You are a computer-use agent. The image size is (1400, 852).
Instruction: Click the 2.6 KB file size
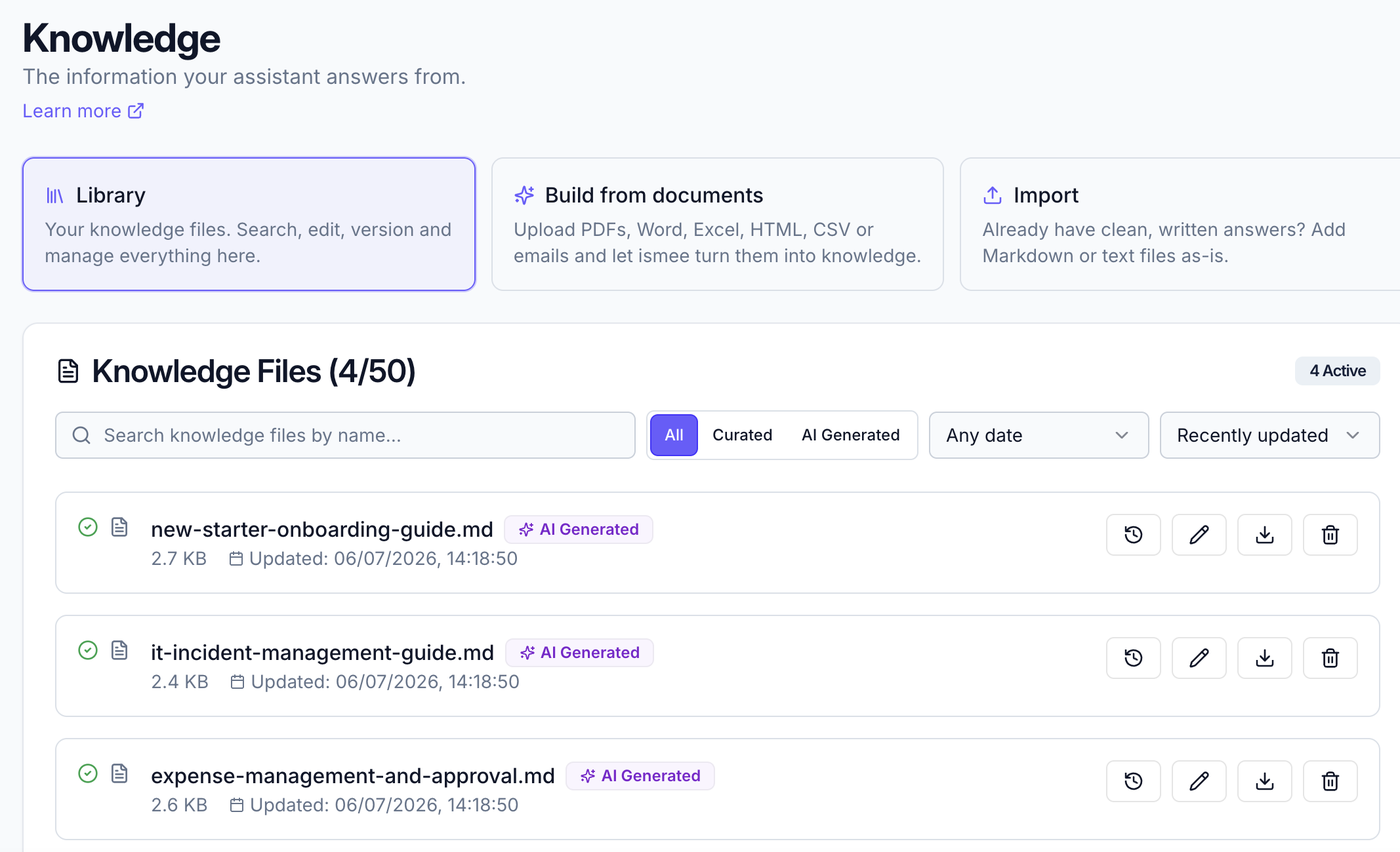(180, 805)
